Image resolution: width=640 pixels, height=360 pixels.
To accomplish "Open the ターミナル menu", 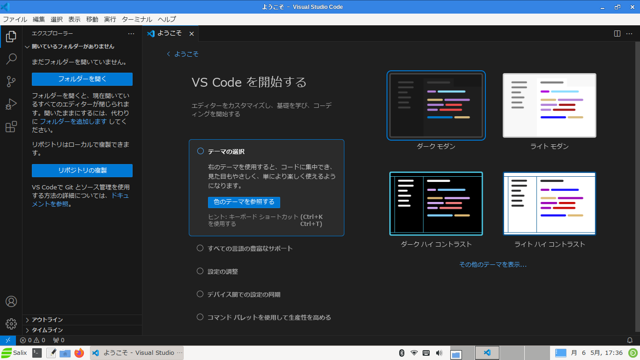I will click(x=137, y=19).
